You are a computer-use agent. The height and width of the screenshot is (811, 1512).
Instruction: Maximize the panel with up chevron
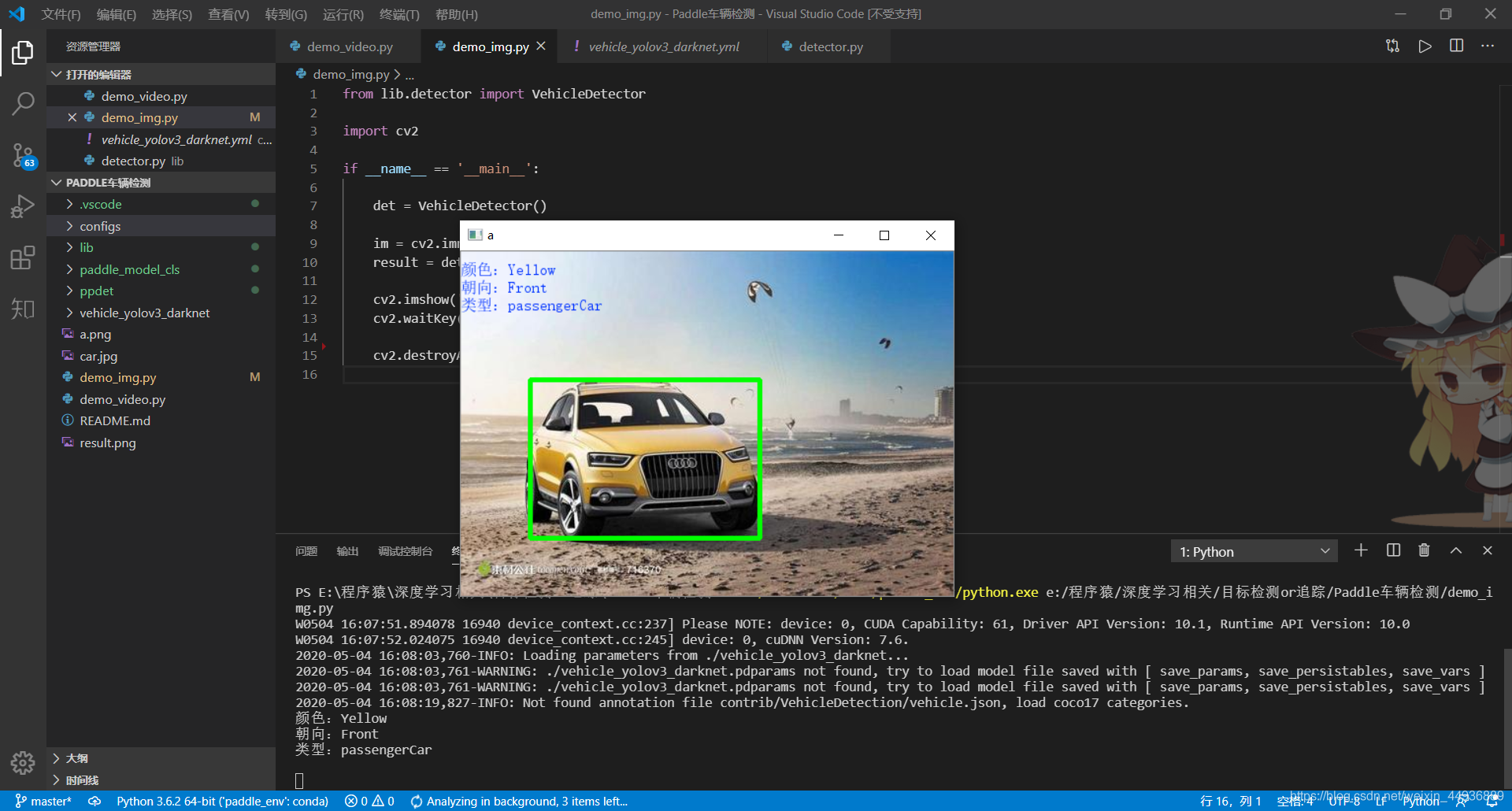pyautogui.click(x=1456, y=551)
